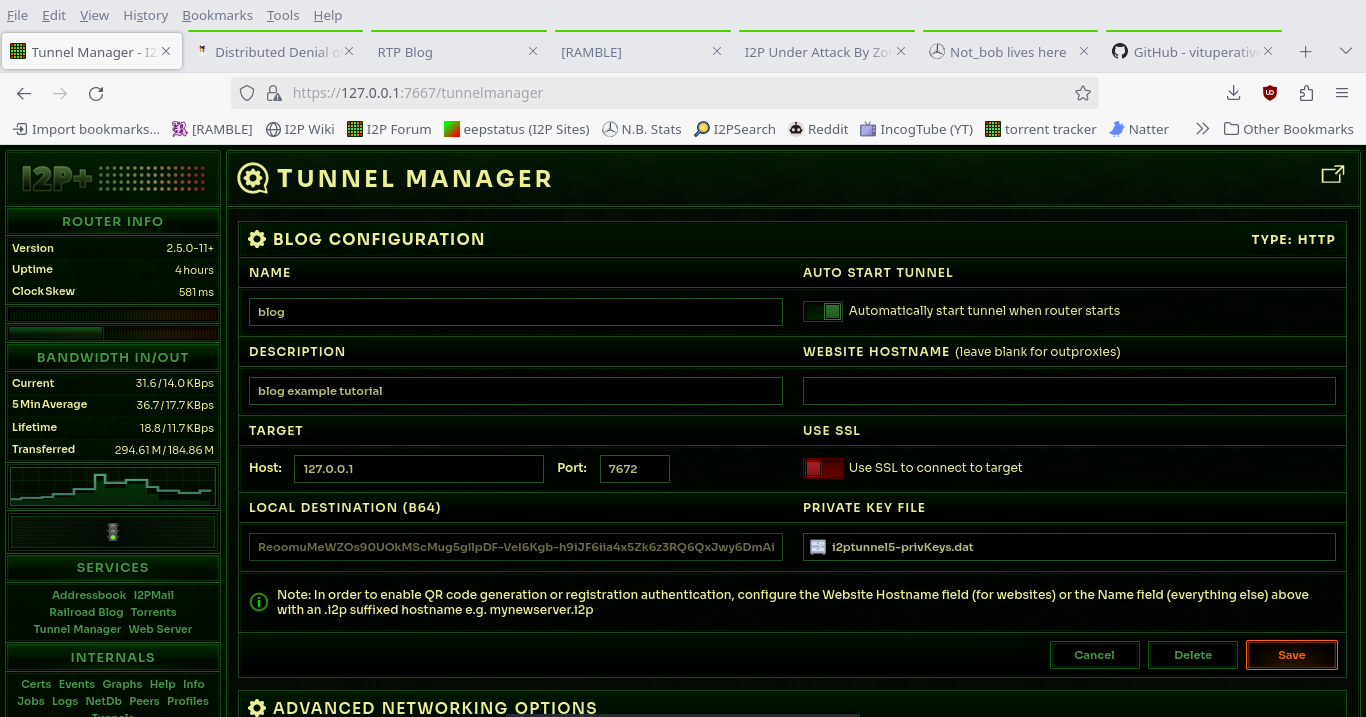The width and height of the screenshot is (1366, 717).
Task: Open the Reddit bookmark
Action: 818,129
